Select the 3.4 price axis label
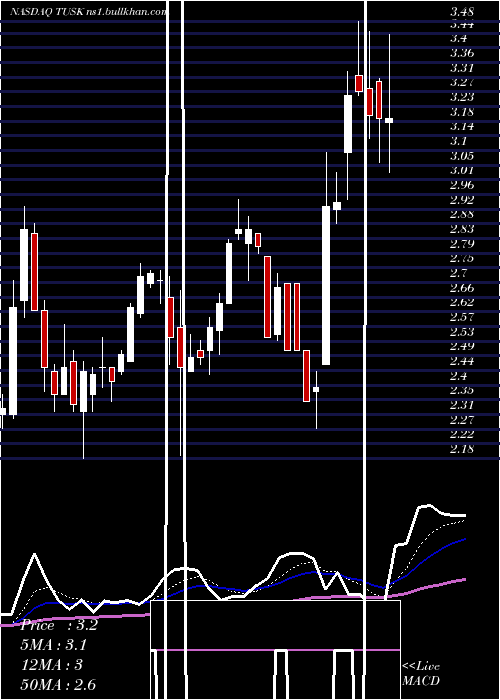500x700 pixels. pos(458,38)
